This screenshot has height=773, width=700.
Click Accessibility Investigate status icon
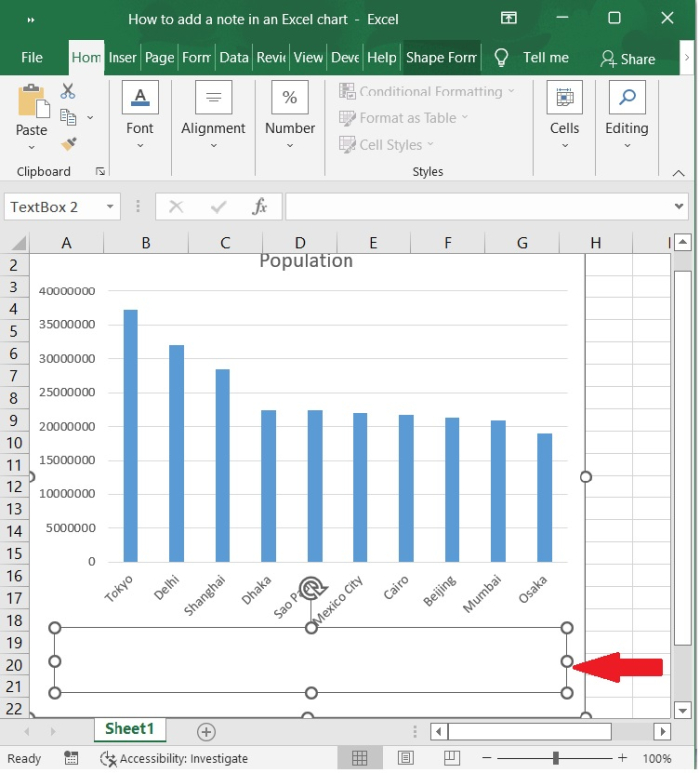[108, 759]
